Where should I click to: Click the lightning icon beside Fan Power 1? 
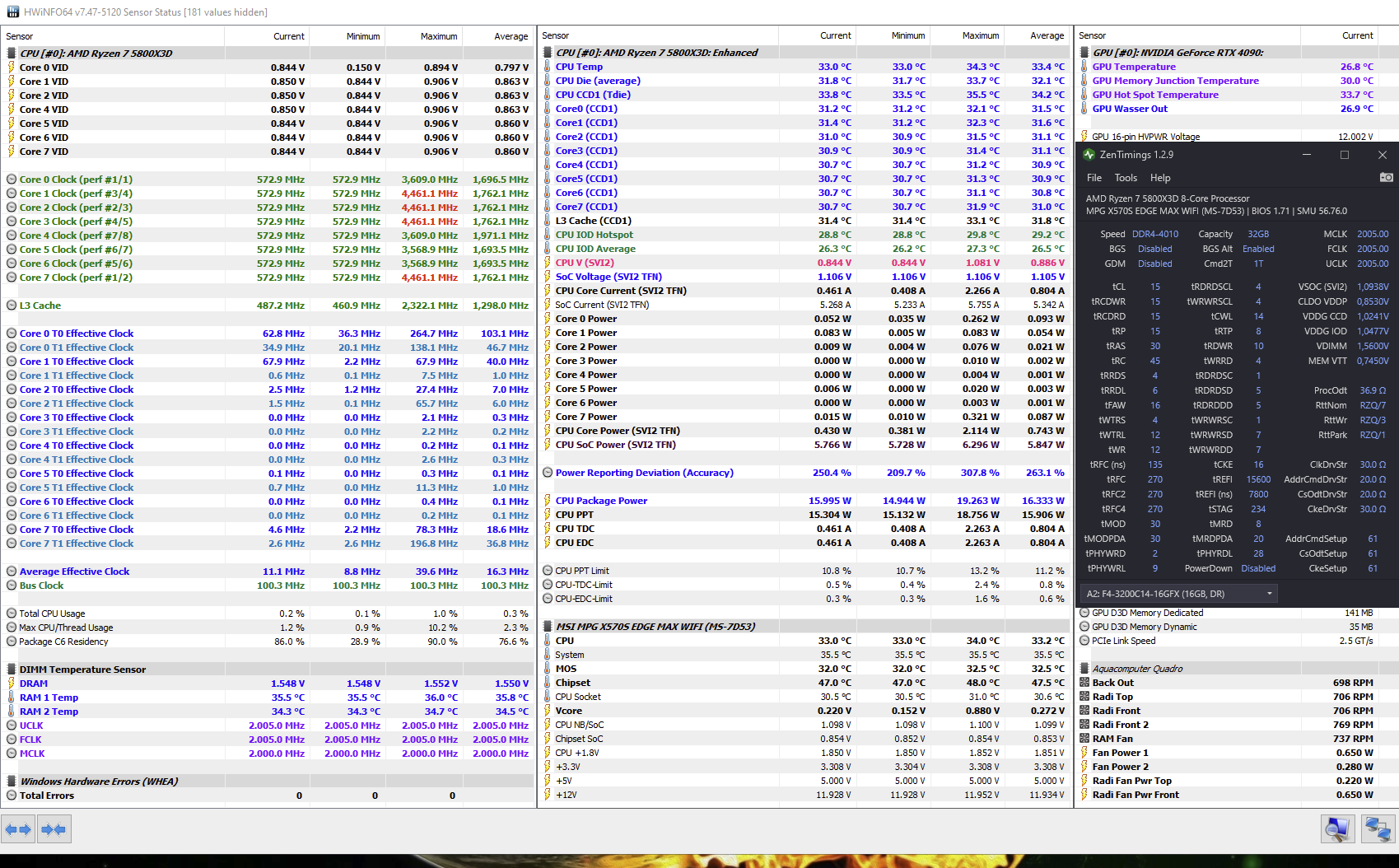coord(1084,753)
